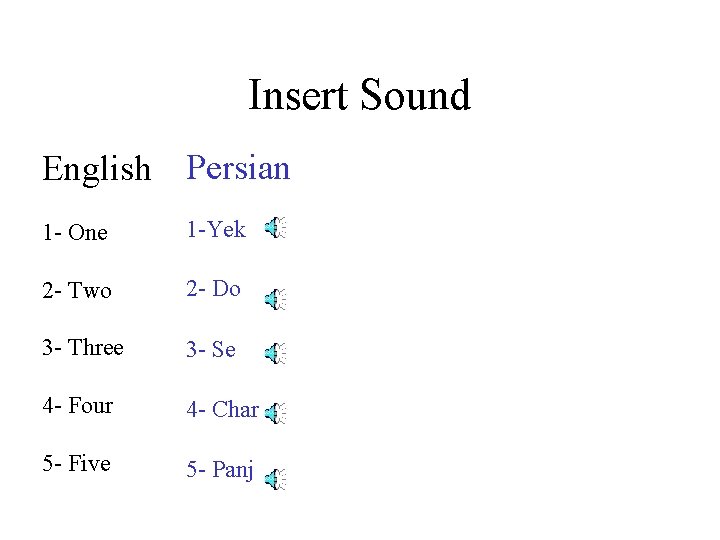Click the speaker icon next to 5- Panj
The height and width of the screenshot is (540, 720).
tap(275, 479)
